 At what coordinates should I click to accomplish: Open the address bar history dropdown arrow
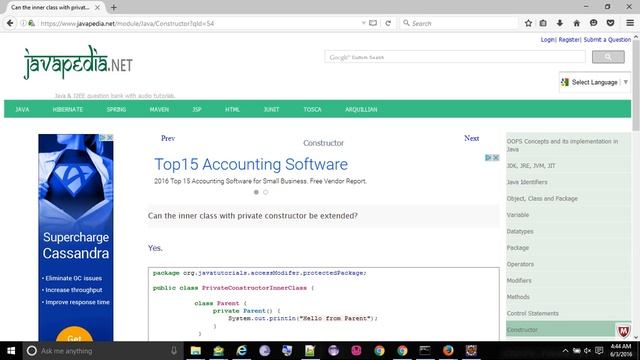(x=363, y=23)
